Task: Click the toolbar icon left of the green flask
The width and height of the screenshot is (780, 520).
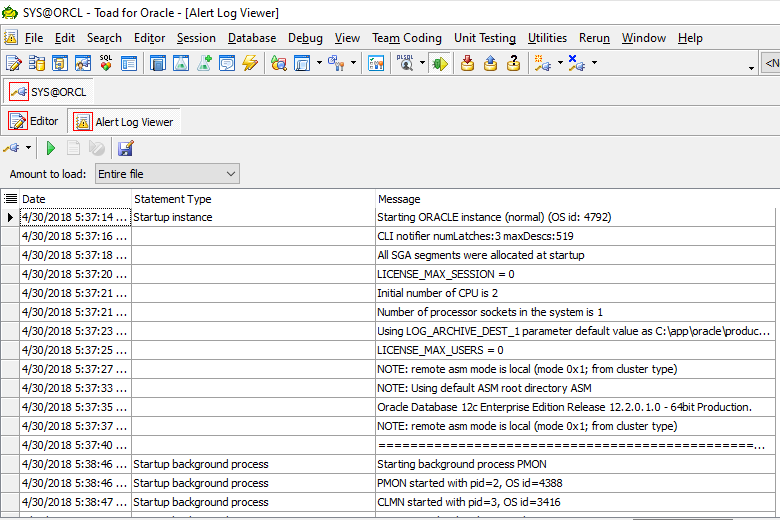Action: pos(158,63)
